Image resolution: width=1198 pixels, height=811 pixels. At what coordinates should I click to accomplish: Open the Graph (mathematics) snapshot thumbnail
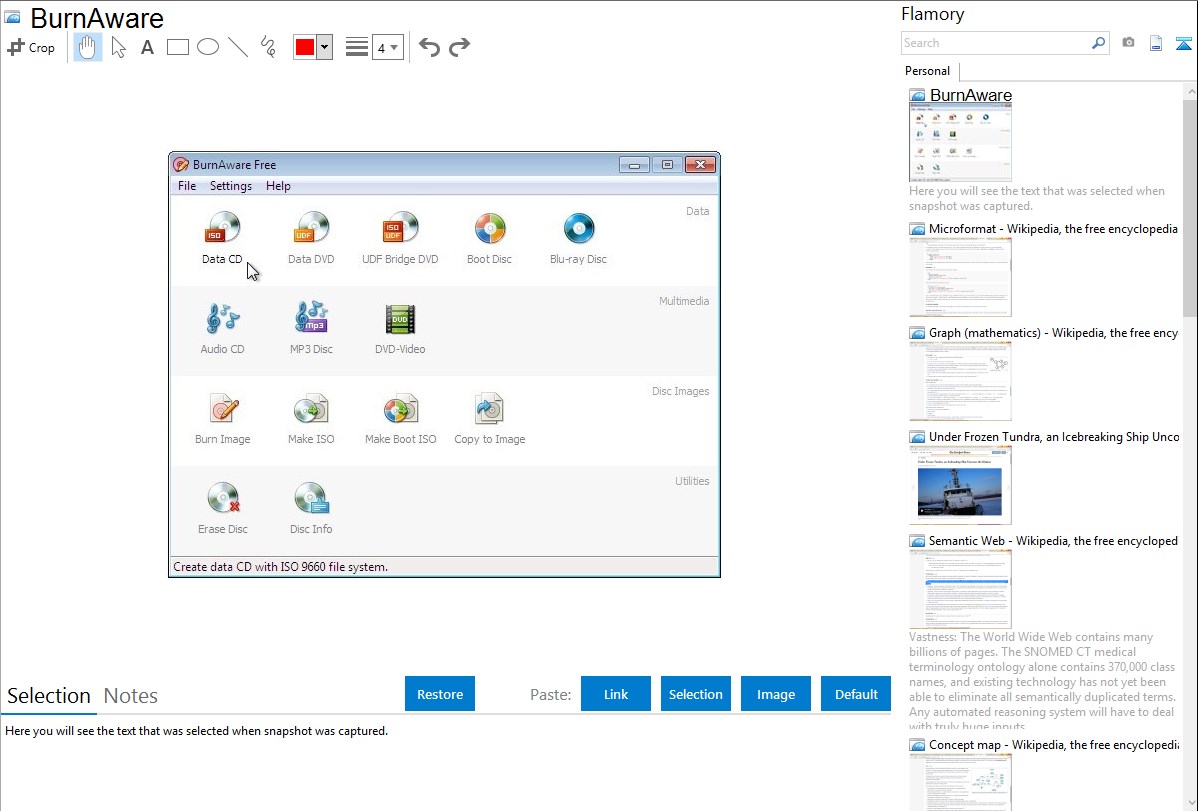click(x=960, y=381)
